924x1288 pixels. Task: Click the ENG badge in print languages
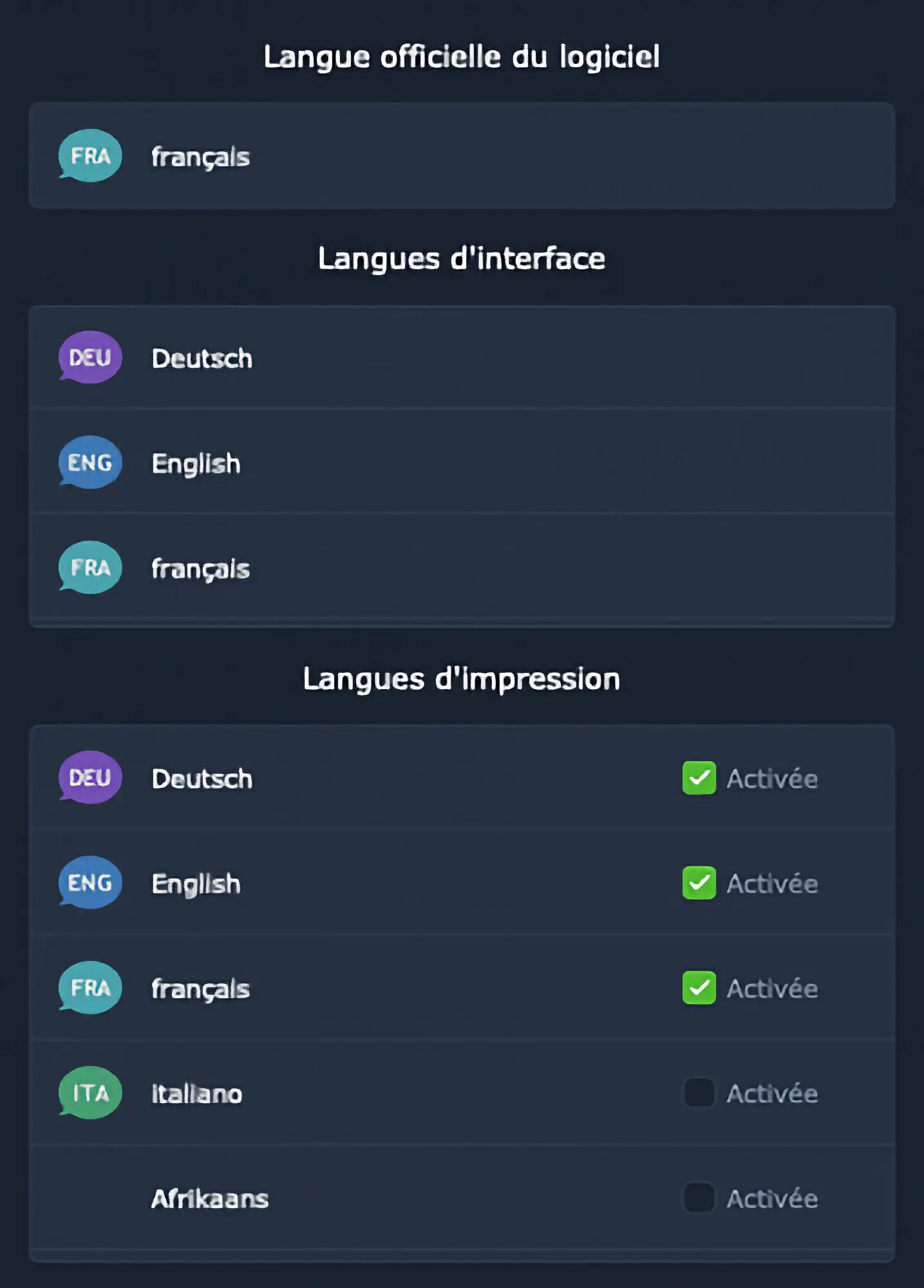pos(90,882)
